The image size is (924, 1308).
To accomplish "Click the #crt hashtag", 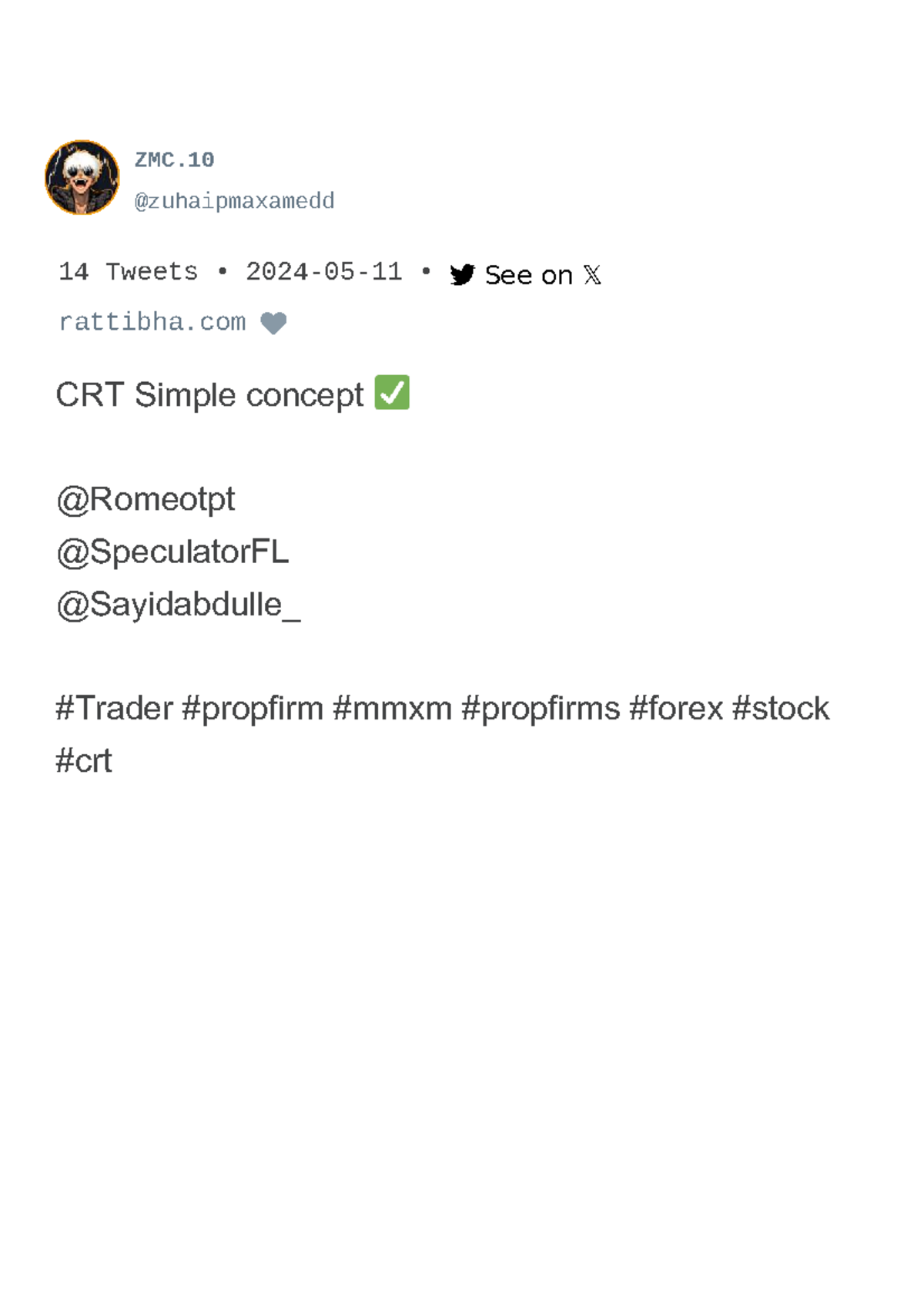I will (84, 761).
